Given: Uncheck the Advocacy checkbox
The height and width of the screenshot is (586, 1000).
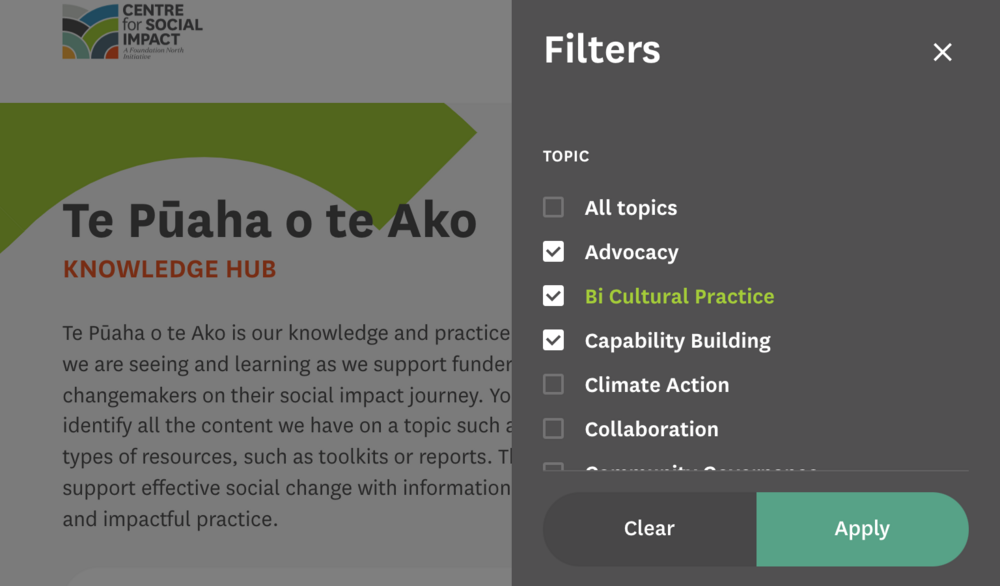Looking at the screenshot, I should pos(553,252).
